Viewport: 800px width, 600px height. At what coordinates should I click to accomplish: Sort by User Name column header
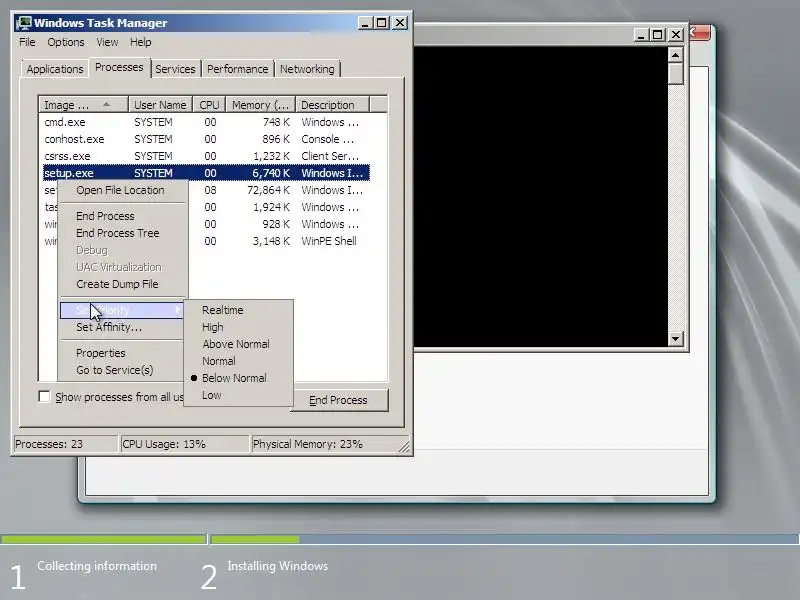point(160,105)
